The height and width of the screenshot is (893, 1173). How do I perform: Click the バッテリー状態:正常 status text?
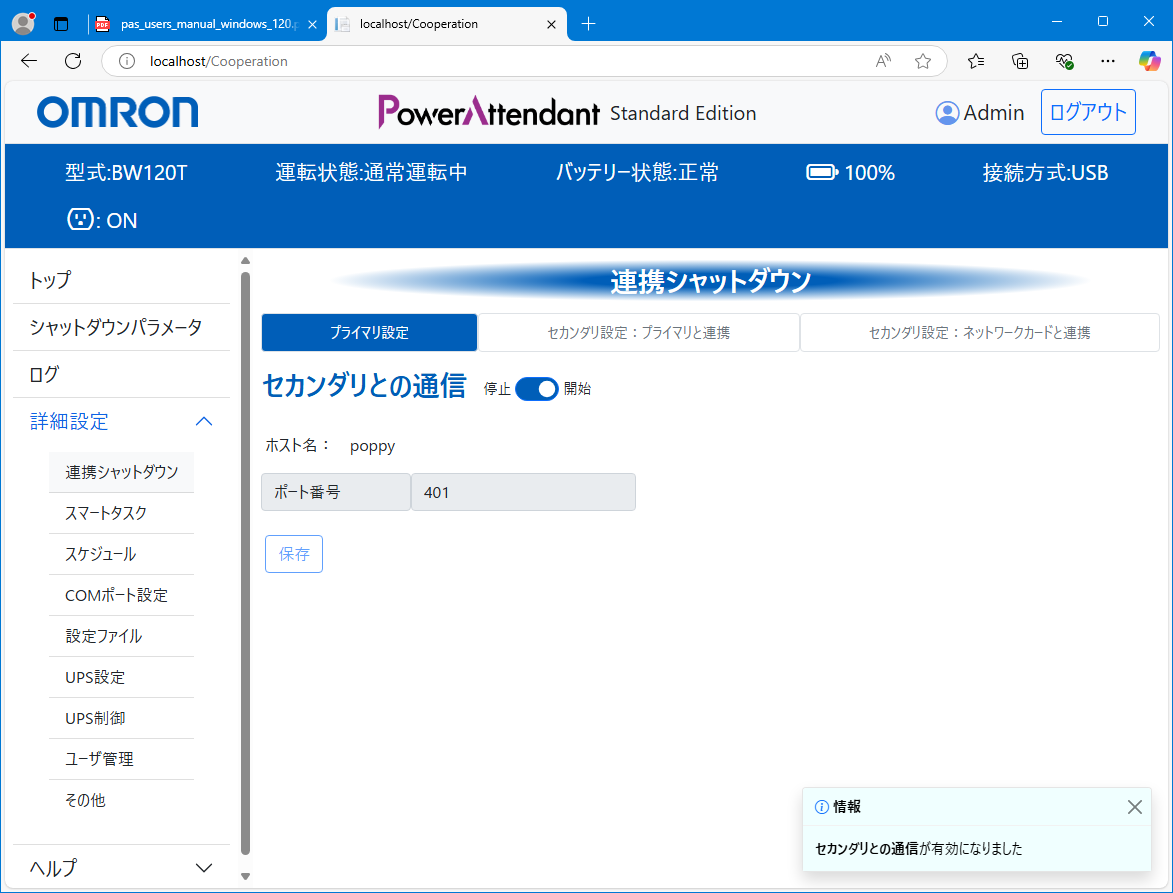tap(637, 173)
